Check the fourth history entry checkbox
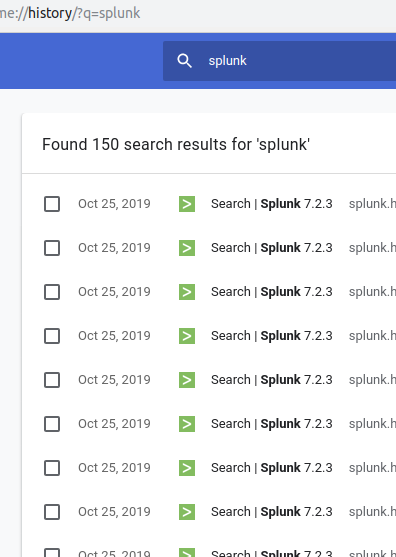Image resolution: width=396 pixels, height=557 pixels. click(52, 336)
